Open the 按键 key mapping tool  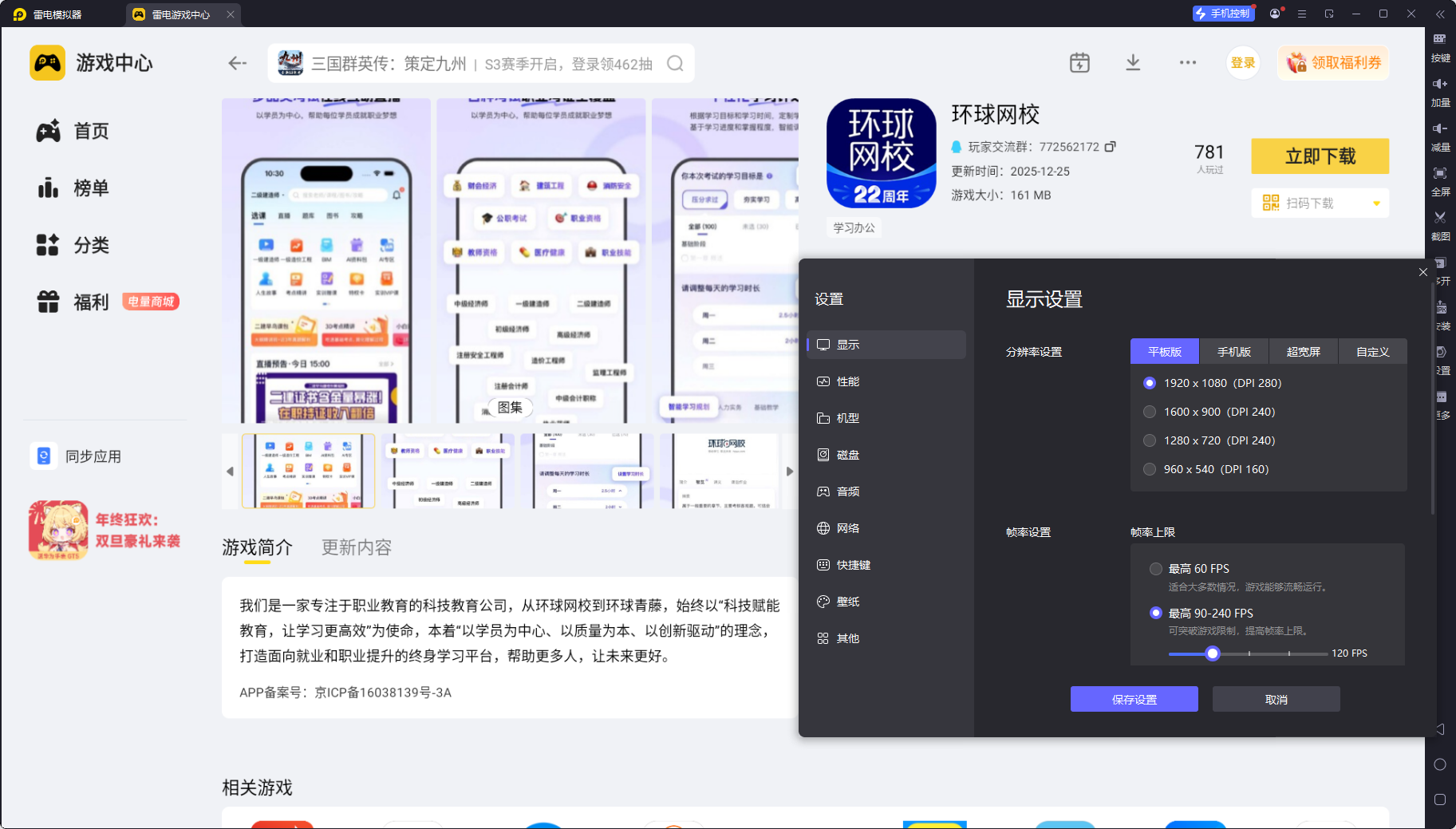[1440, 46]
